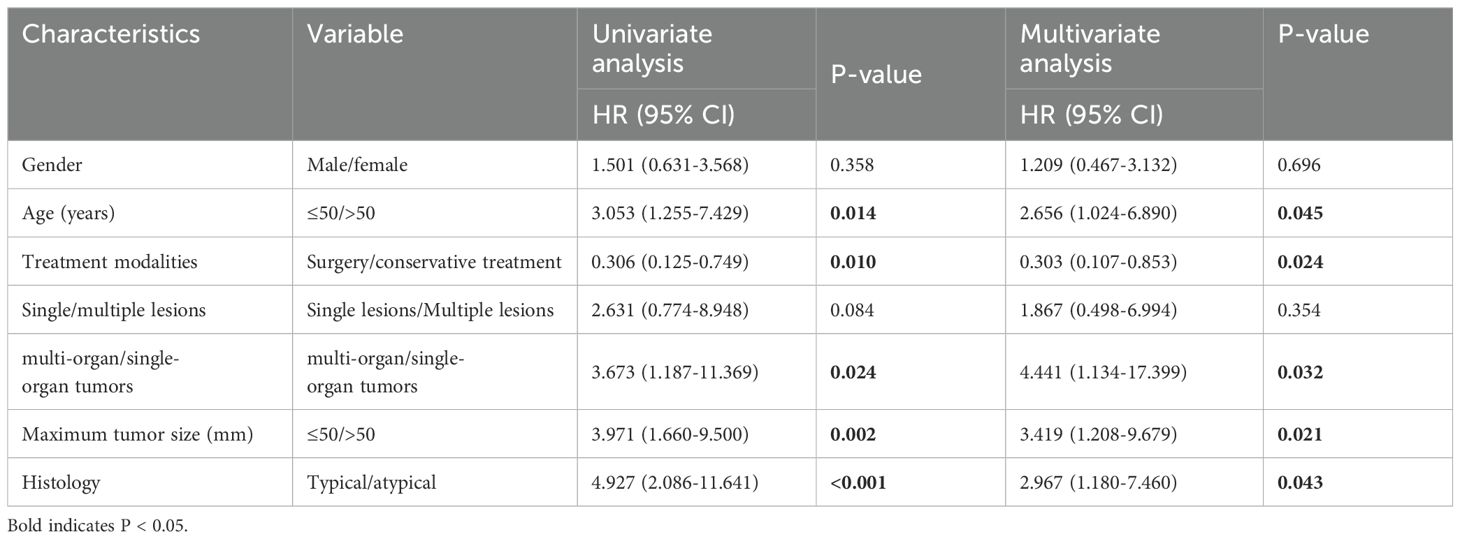Select the Multivariate analysis header cell

pyautogui.click(x=1090, y=48)
